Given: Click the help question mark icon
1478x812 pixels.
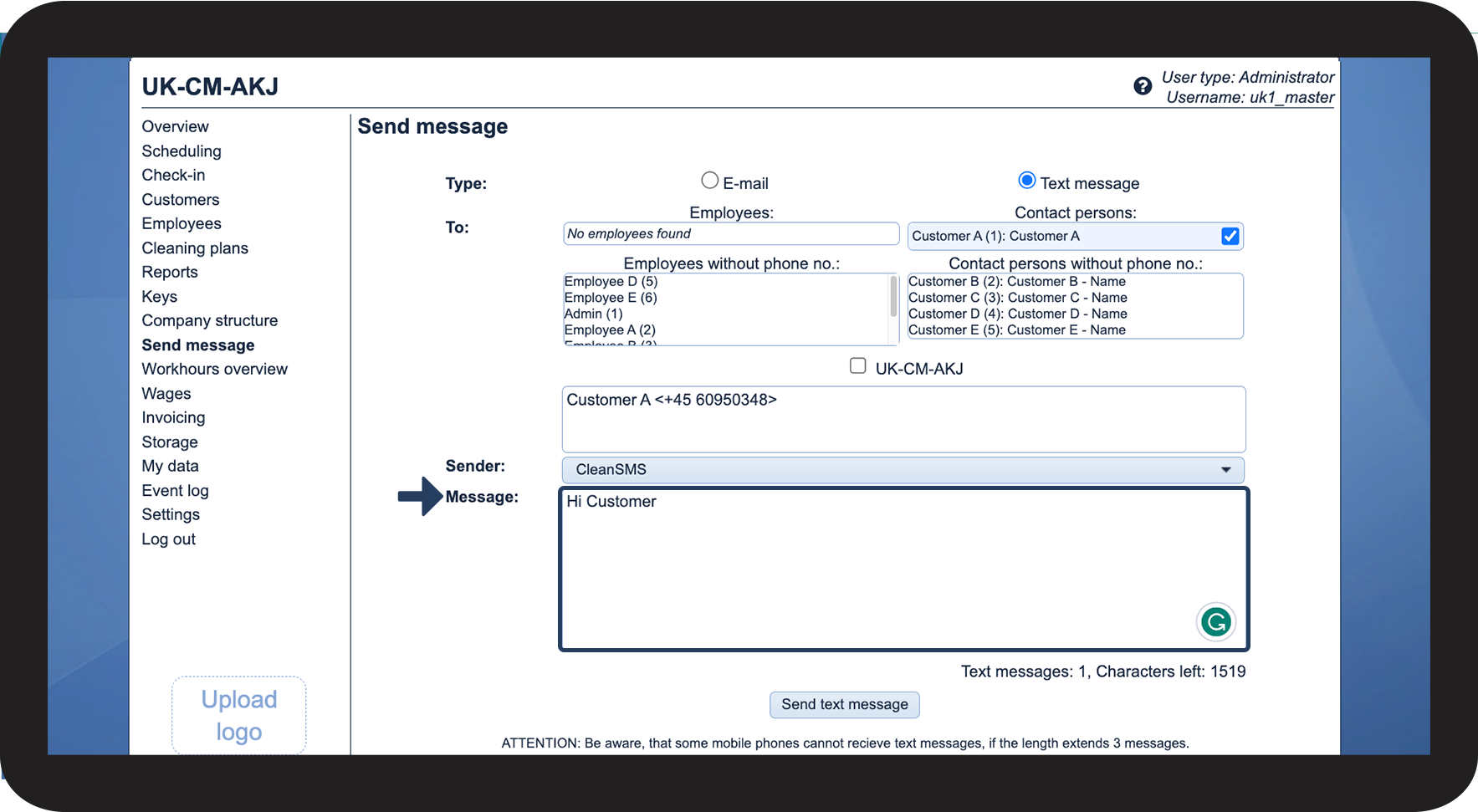Looking at the screenshot, I should point(1143,86).
